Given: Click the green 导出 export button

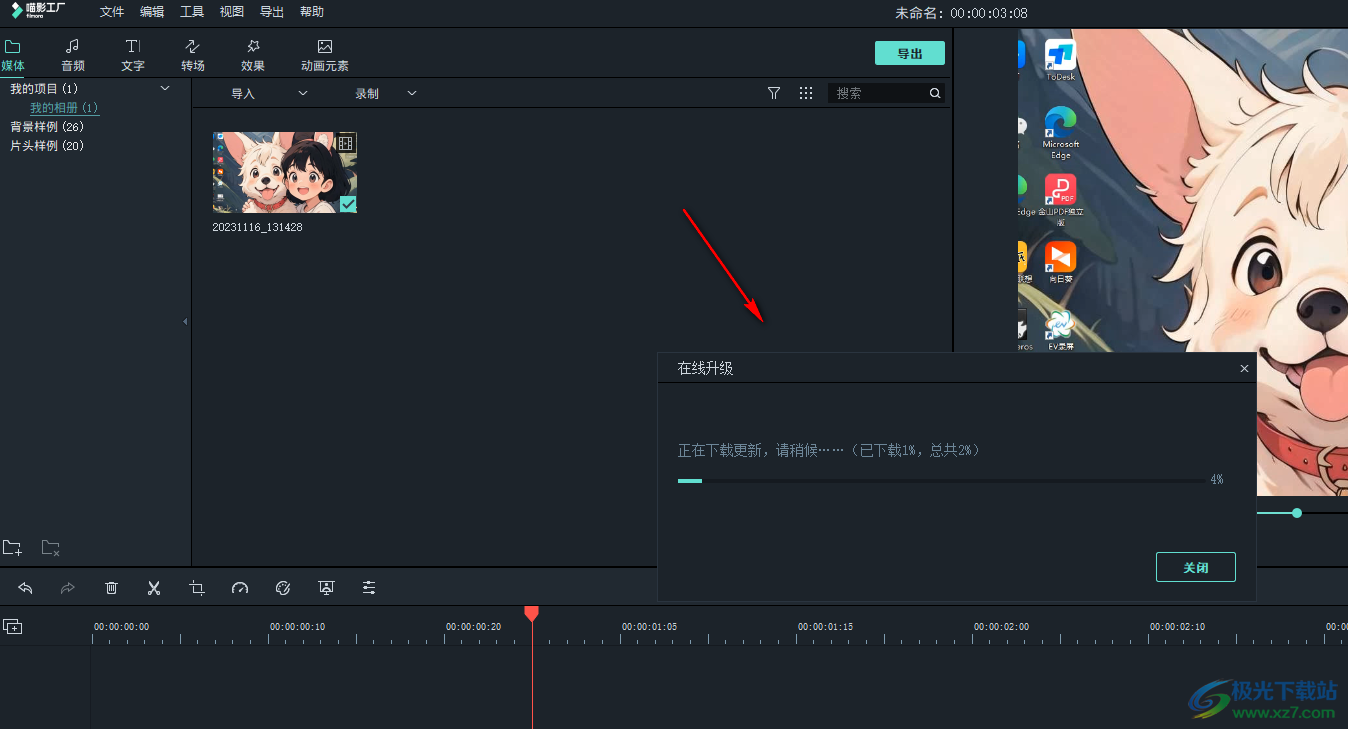Looking at the screenshot, I should coord(910,53).
